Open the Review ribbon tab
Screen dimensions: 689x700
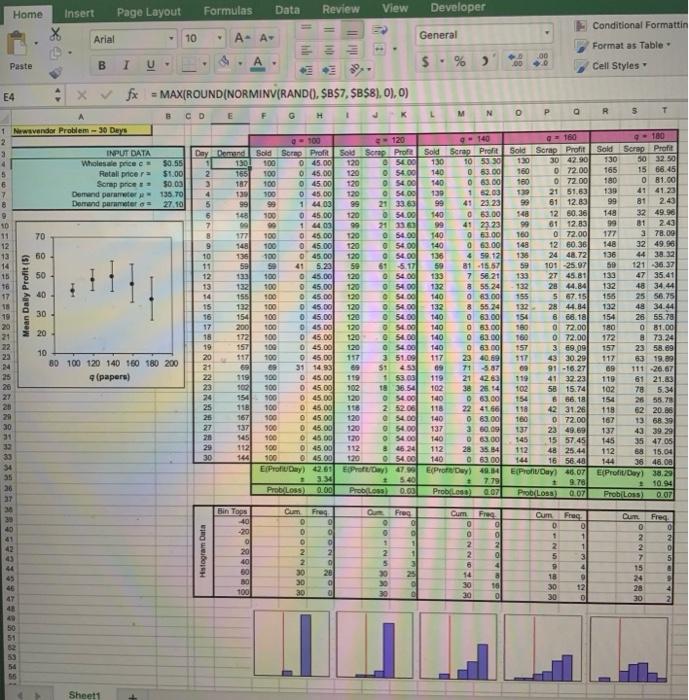point(341,9)
